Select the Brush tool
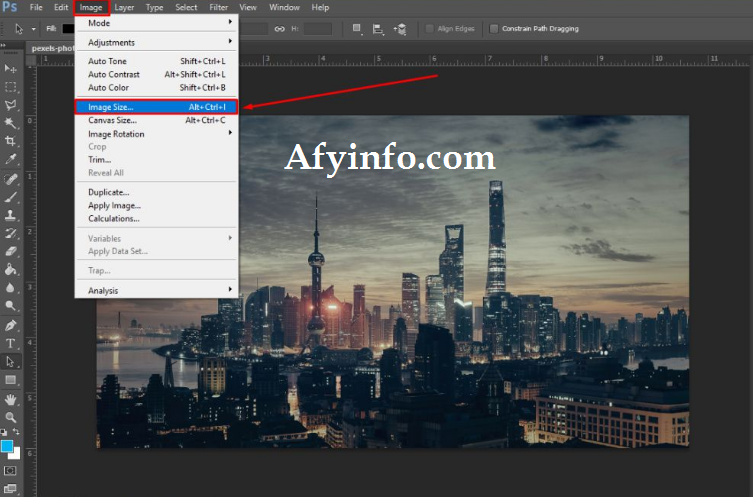 click(x=11, y=197)
